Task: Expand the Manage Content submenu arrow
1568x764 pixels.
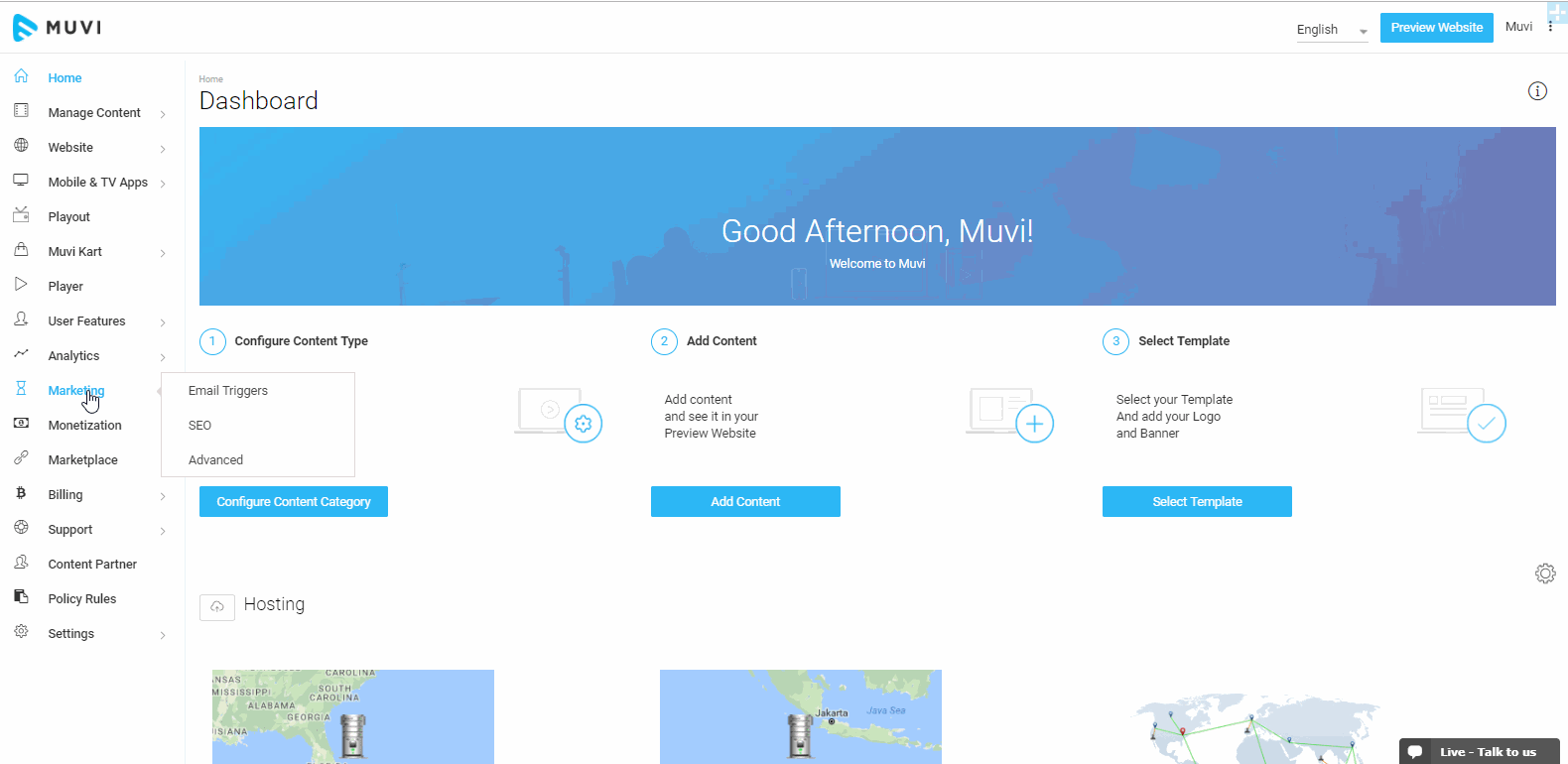Action: coord(163,114)
